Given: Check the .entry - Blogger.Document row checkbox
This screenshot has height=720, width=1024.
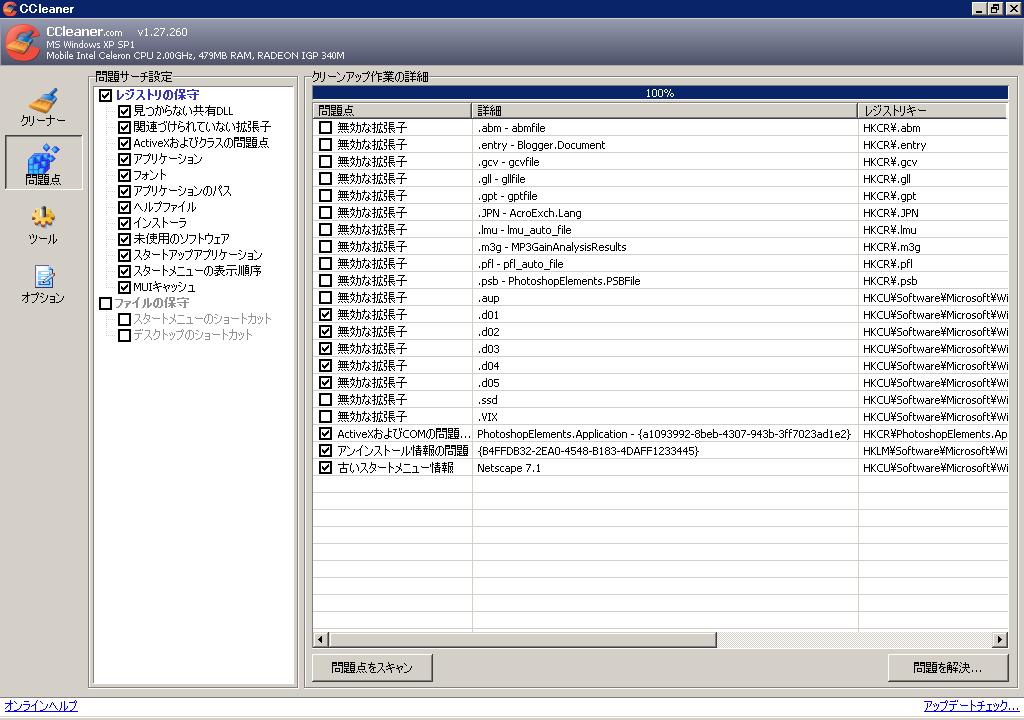Looking at the screenshot, I should [325, 144].
